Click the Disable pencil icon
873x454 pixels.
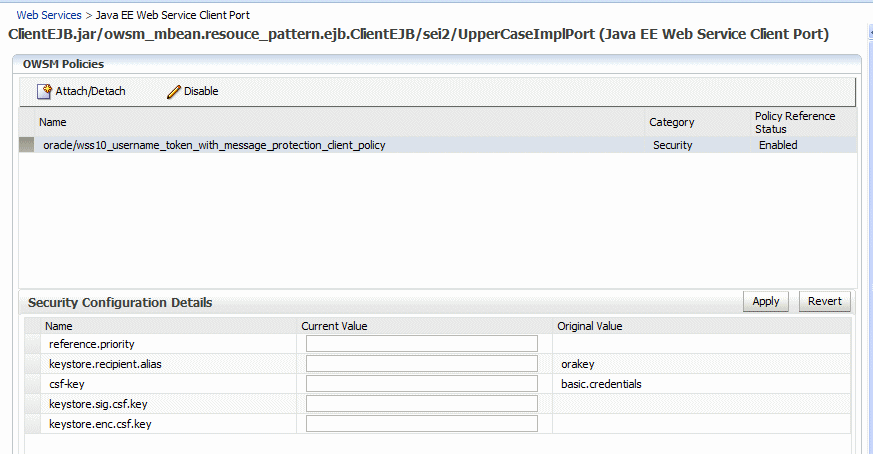pyautogui.click(x=174, y=92)
